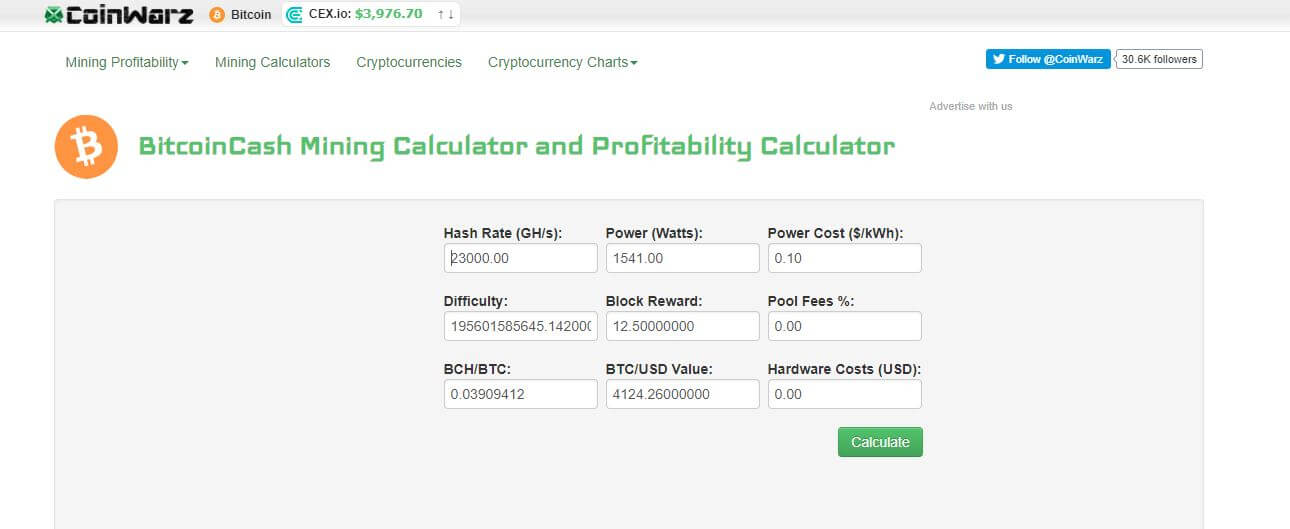Click the Difficulty label text
Image resolution: width=1290 pixels, height=529 pixels.
[476, 301]
